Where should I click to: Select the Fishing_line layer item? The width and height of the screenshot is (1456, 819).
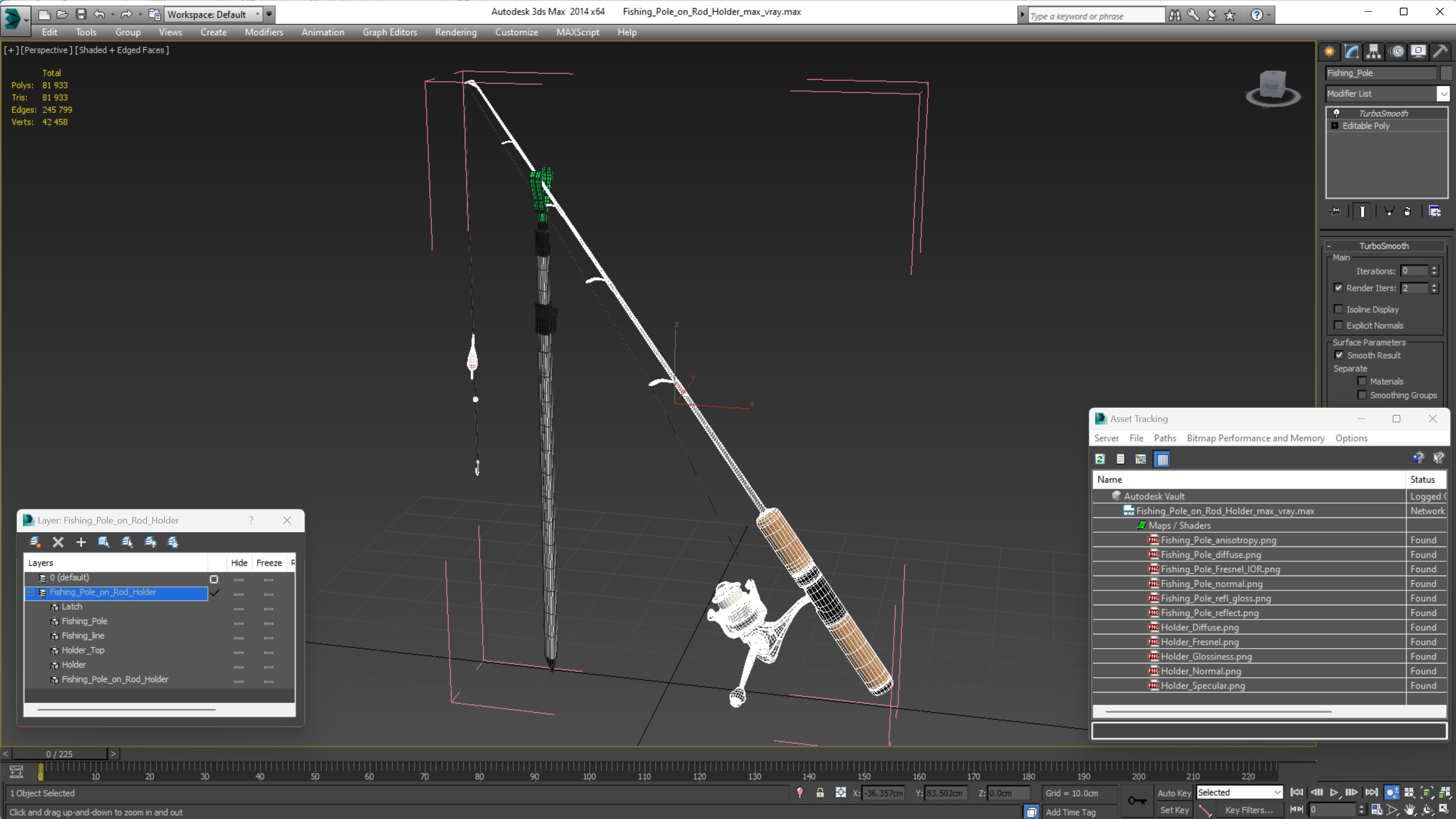tap(83, 635)
